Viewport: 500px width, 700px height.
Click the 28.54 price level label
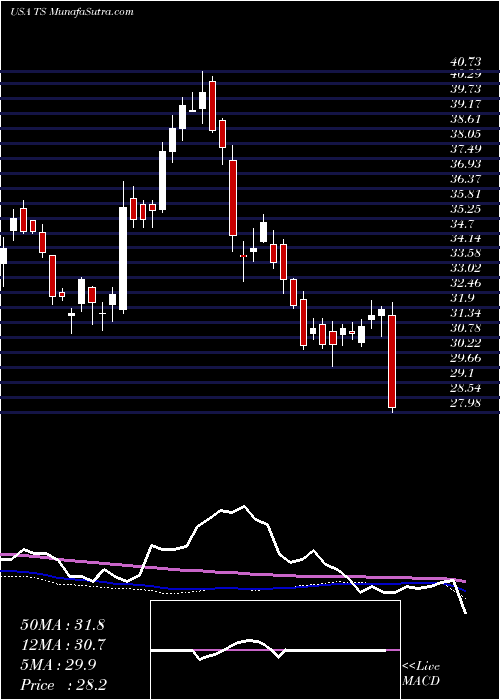click(x=465, y=388)
